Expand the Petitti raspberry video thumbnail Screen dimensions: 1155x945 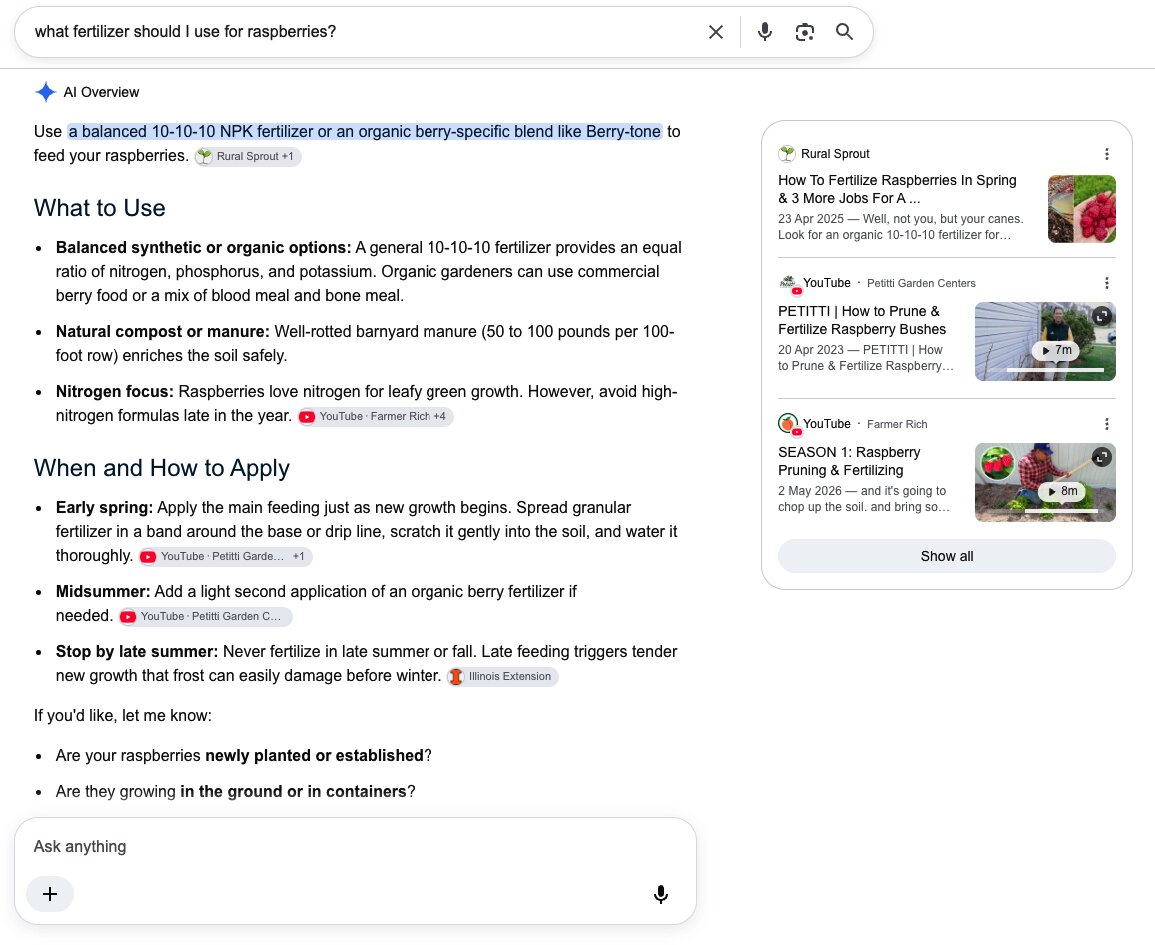1101,316
